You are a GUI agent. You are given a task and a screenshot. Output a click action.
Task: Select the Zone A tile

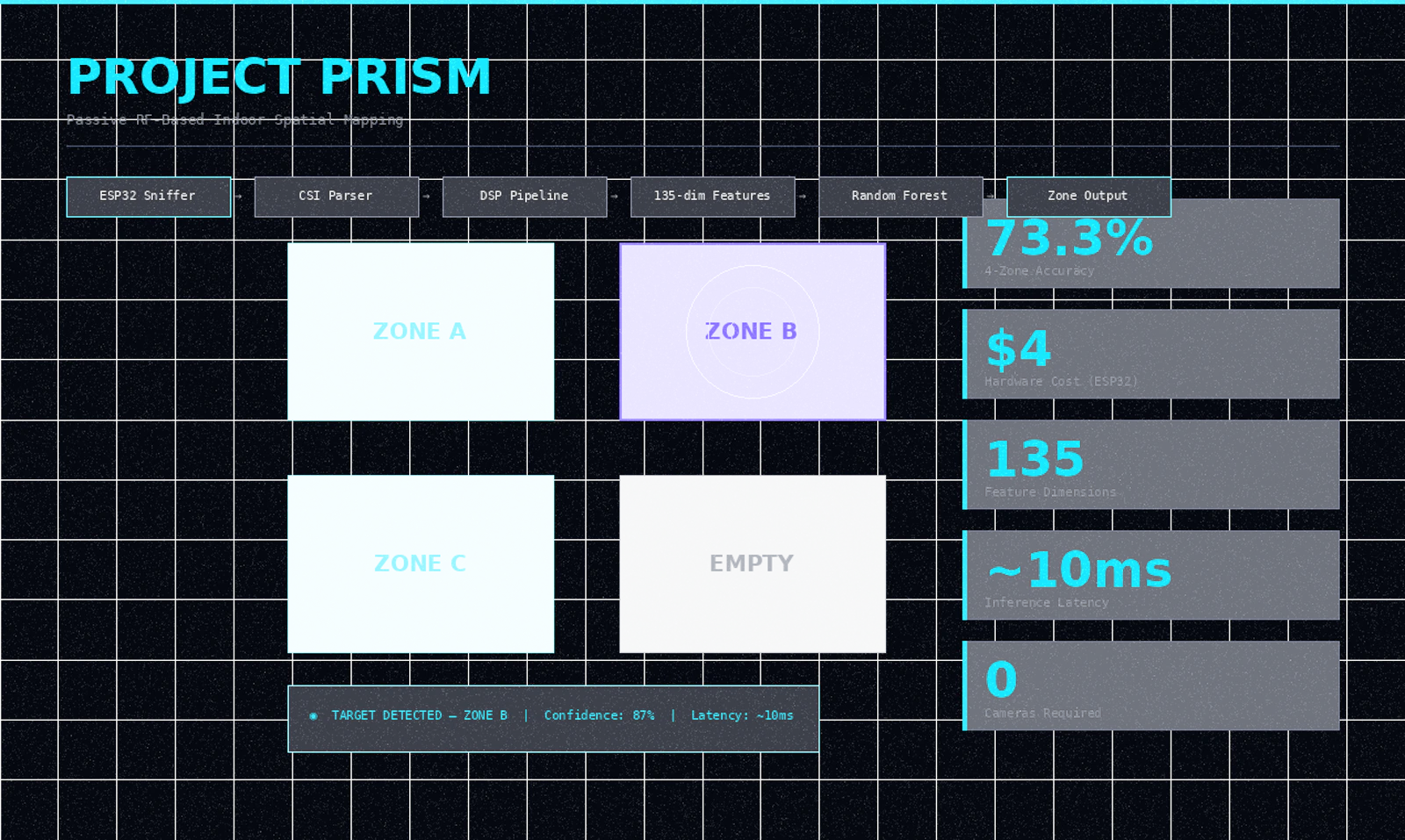tap(421, 332)
